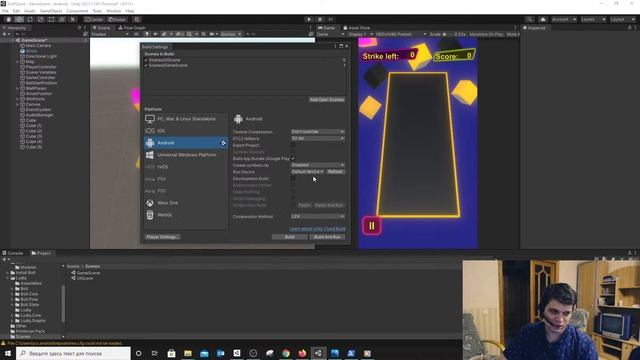Switch to the Console tab
Viewport: 640px width, 360px height.
pos(13,253)
